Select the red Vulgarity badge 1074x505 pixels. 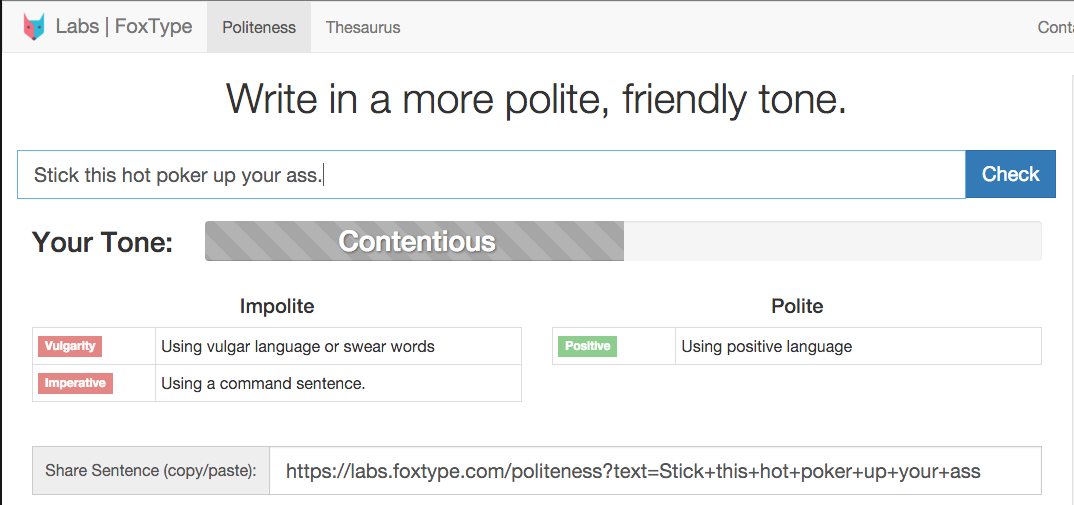[70, 346]
